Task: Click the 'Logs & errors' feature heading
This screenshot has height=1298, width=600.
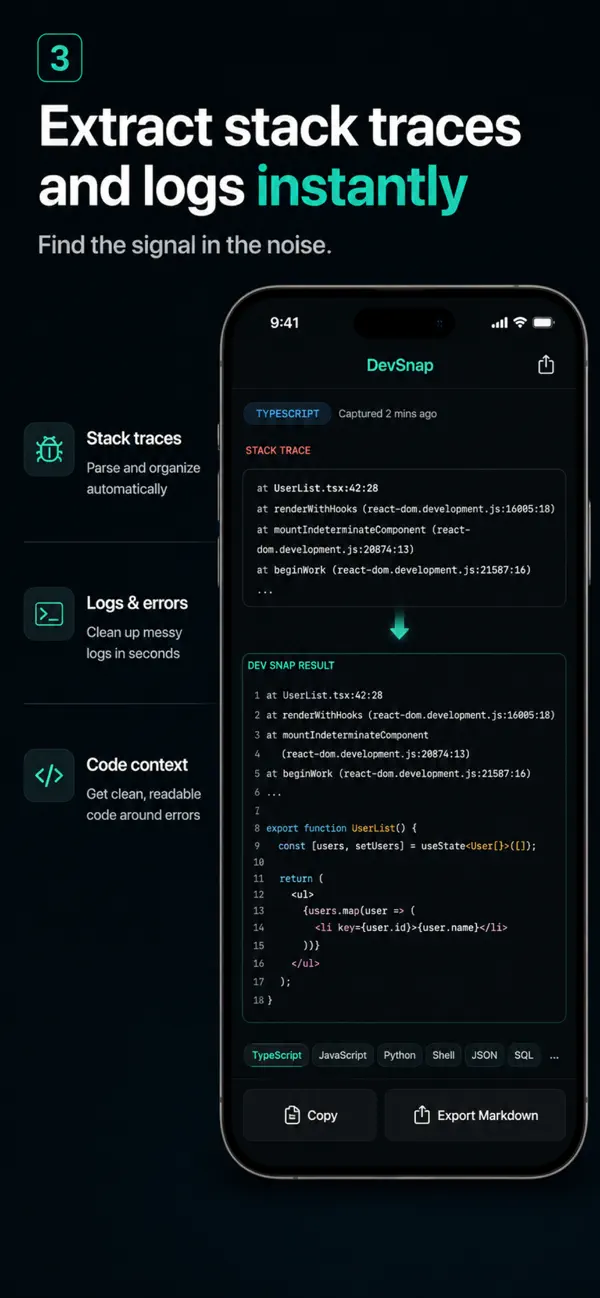Action: click(137, 603)
